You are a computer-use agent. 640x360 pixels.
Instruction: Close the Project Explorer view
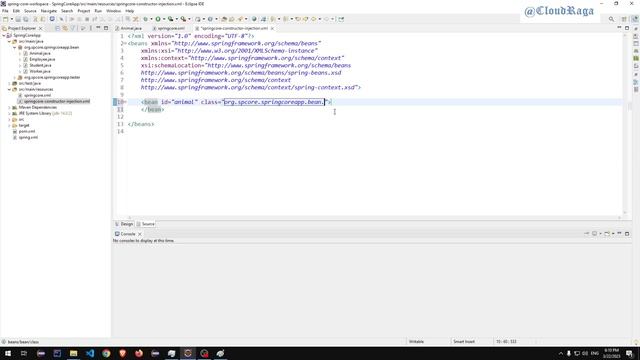(40, 29)
